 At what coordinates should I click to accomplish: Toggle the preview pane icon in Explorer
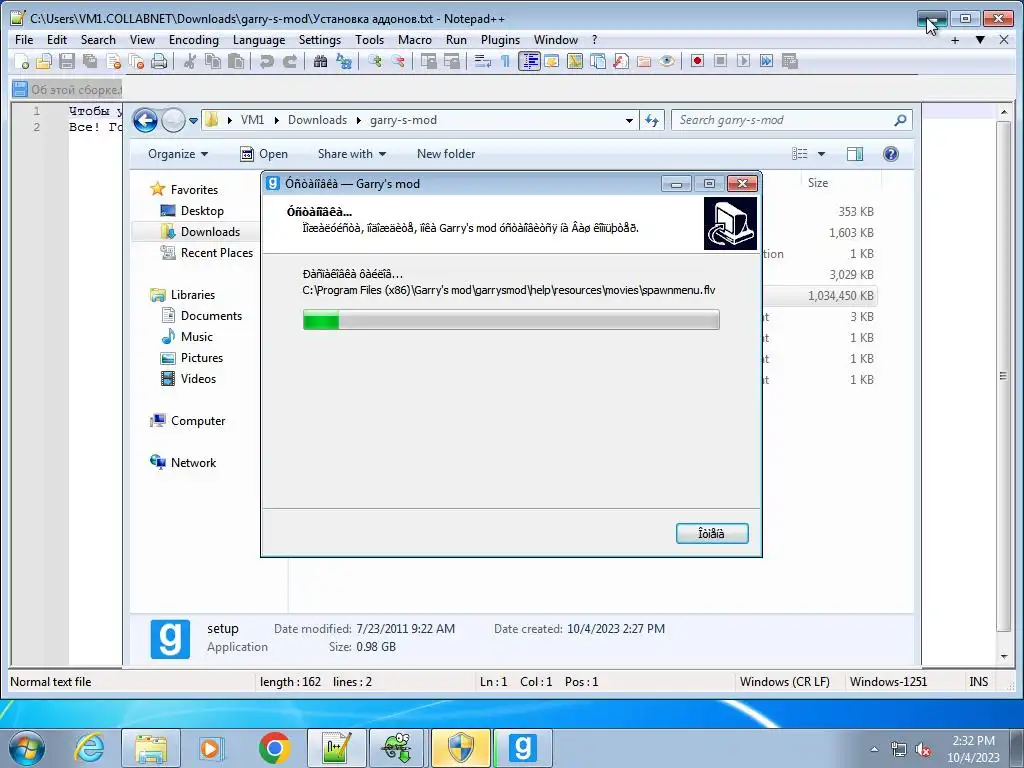pyautogui.click(x=854, y=154)
